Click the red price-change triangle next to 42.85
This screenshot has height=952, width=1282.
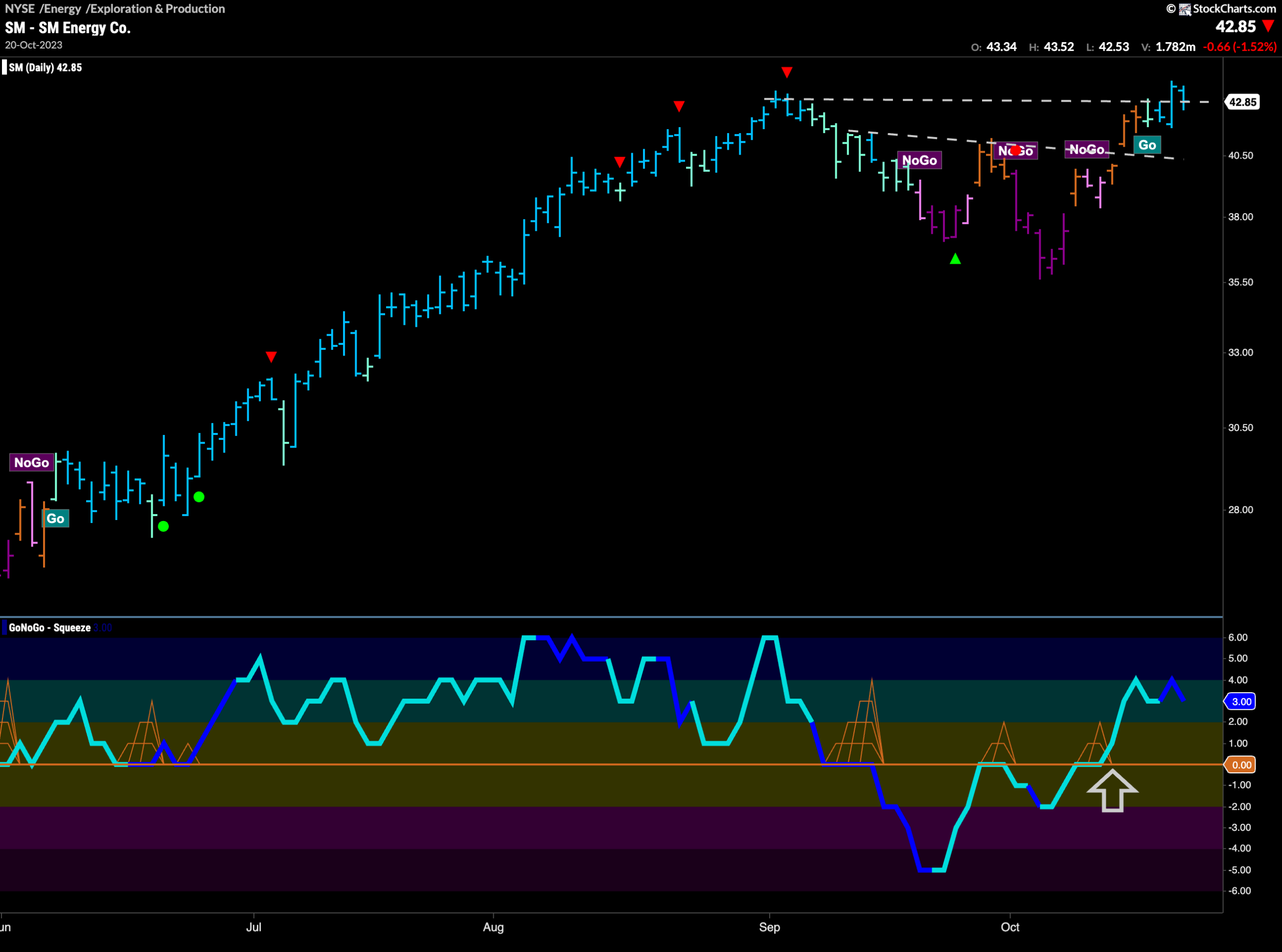click(1268, 26)
